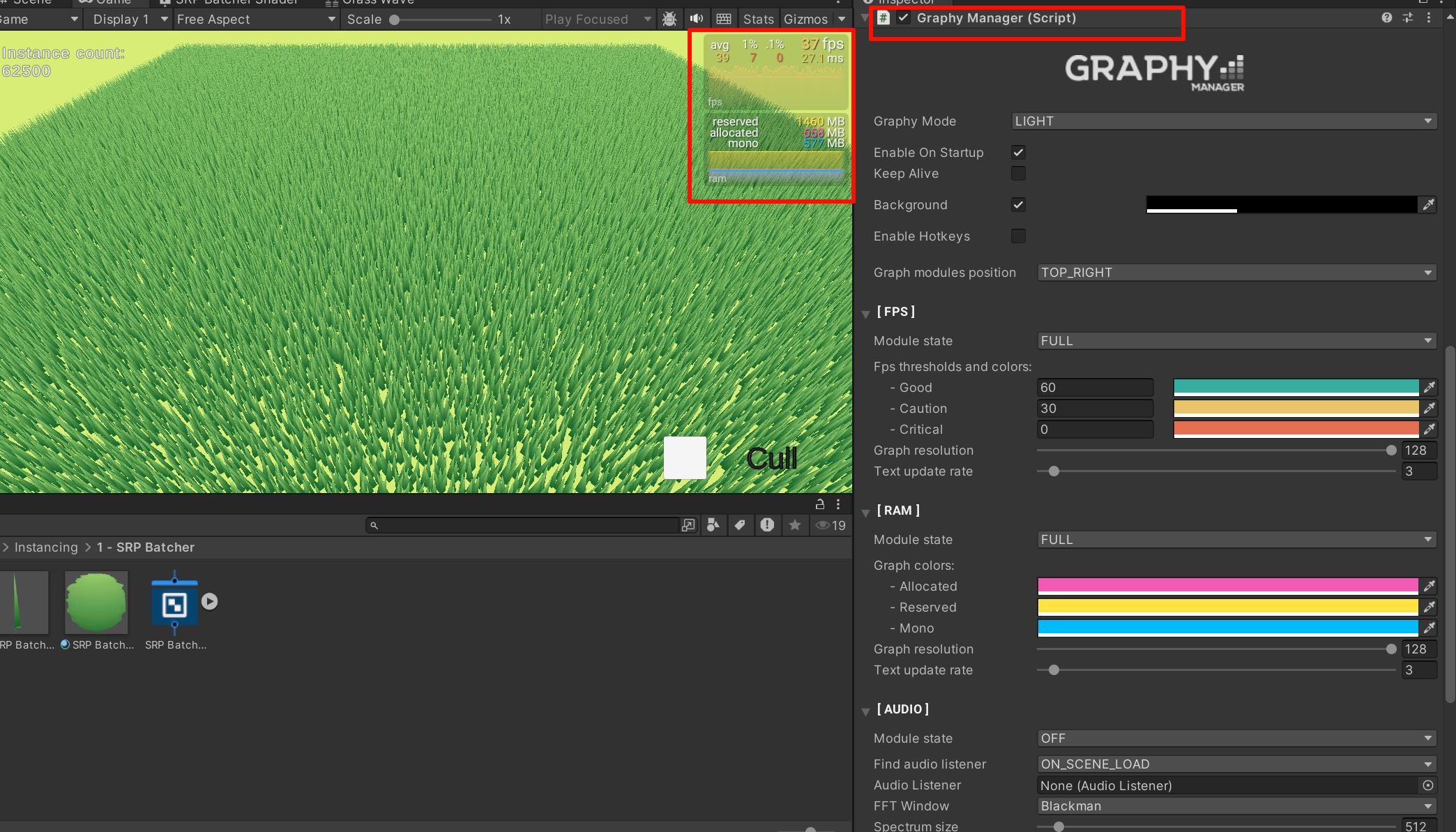
Task: Pick the FPS Good color with the eyedropper
Action: tap(1429, 387)
